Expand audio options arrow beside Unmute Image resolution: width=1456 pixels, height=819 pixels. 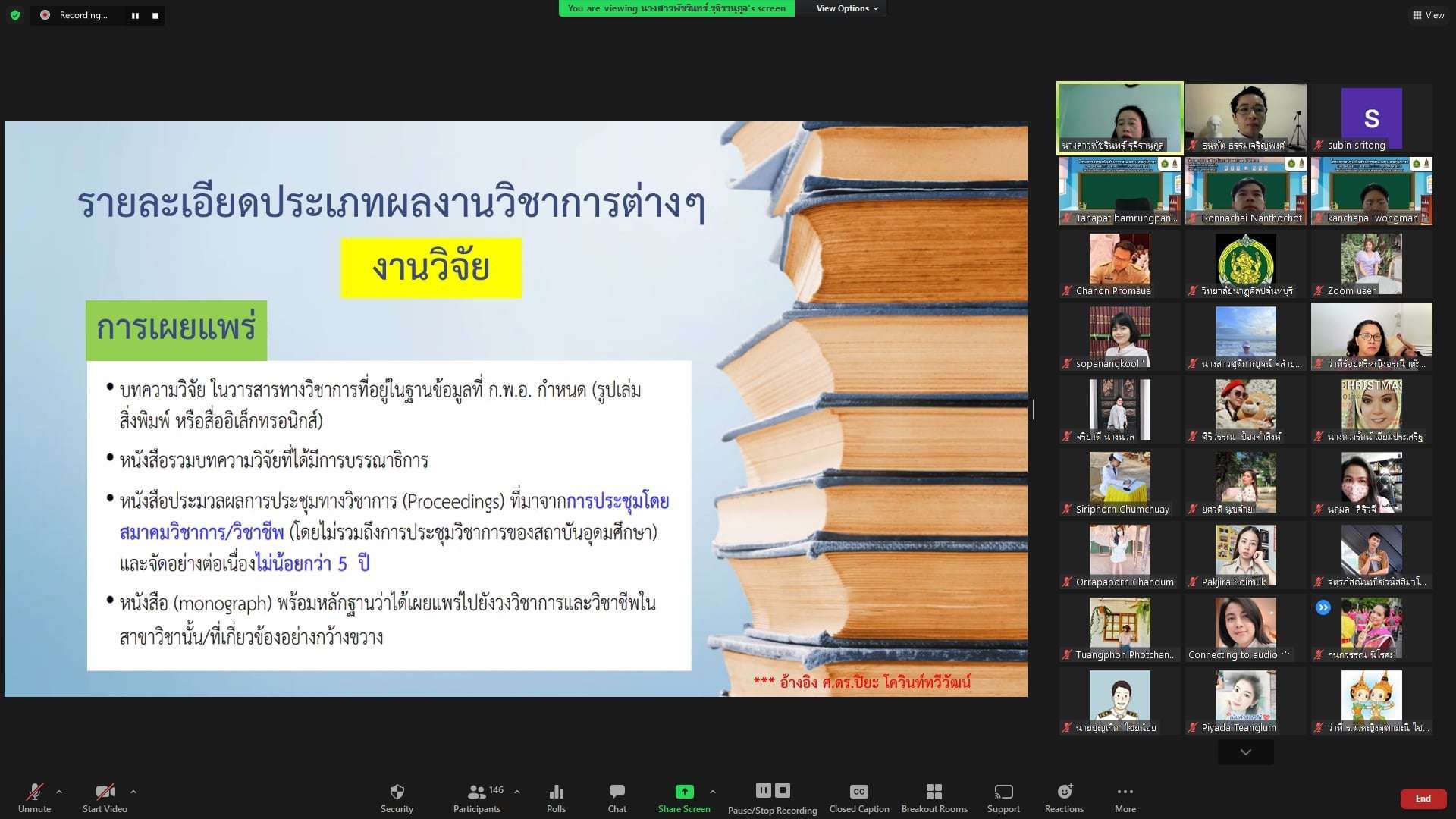pos(59,792)
